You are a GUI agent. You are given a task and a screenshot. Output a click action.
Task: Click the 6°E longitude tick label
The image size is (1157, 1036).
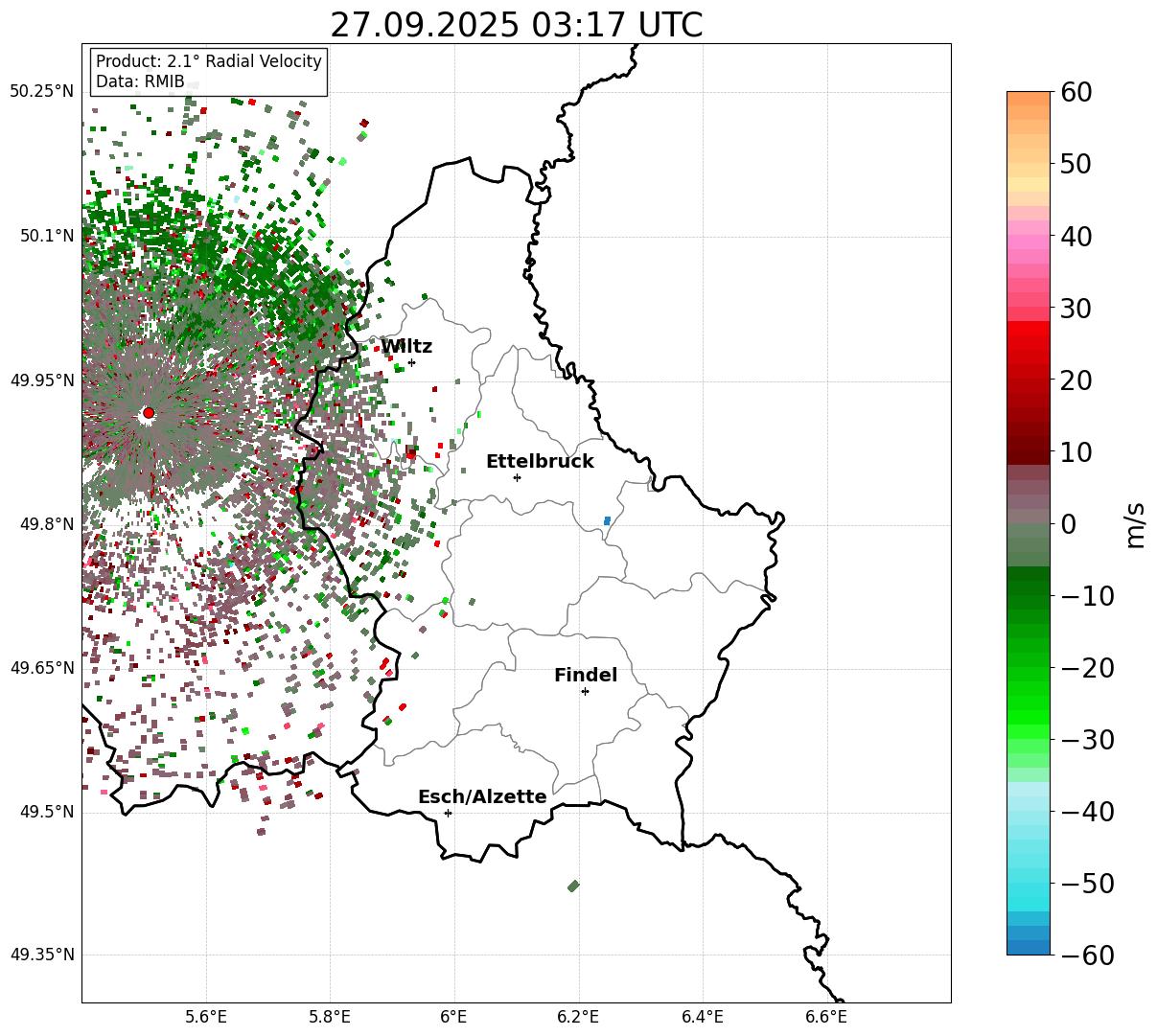tap(453, 1017)
